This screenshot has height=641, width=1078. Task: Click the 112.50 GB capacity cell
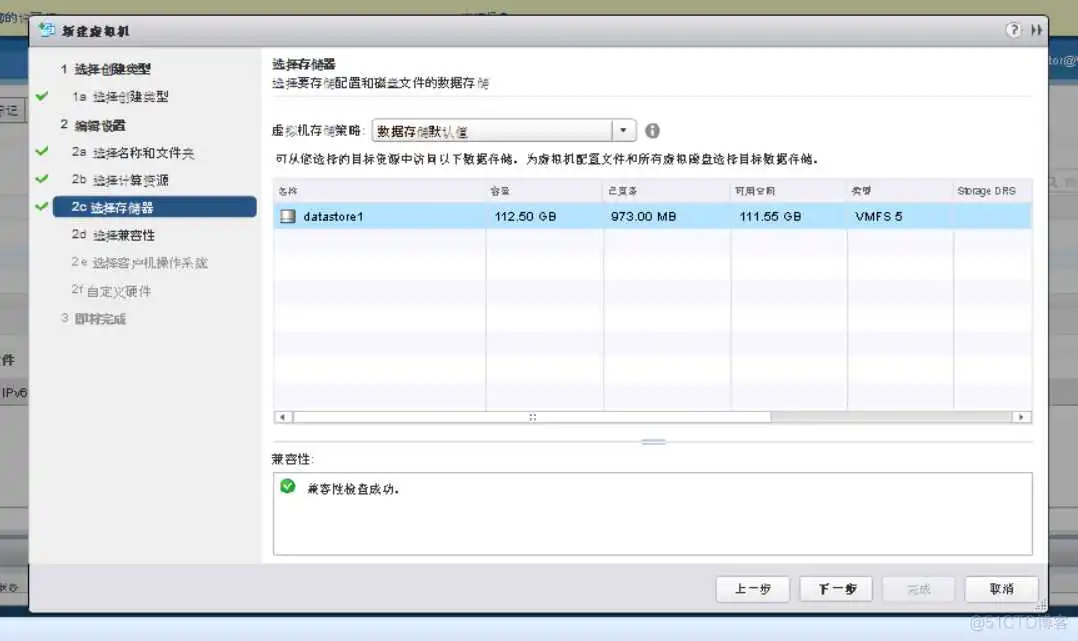pyautogui.click(x=525, y=217)
